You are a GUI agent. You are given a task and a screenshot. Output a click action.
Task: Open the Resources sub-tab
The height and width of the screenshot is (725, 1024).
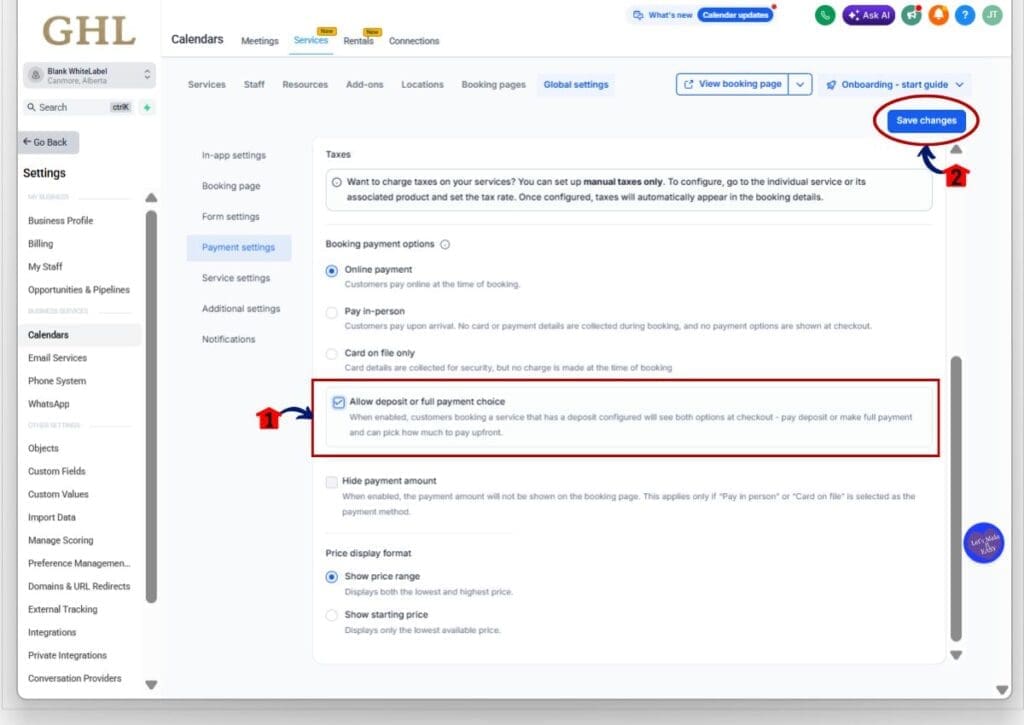pos(305,85)
